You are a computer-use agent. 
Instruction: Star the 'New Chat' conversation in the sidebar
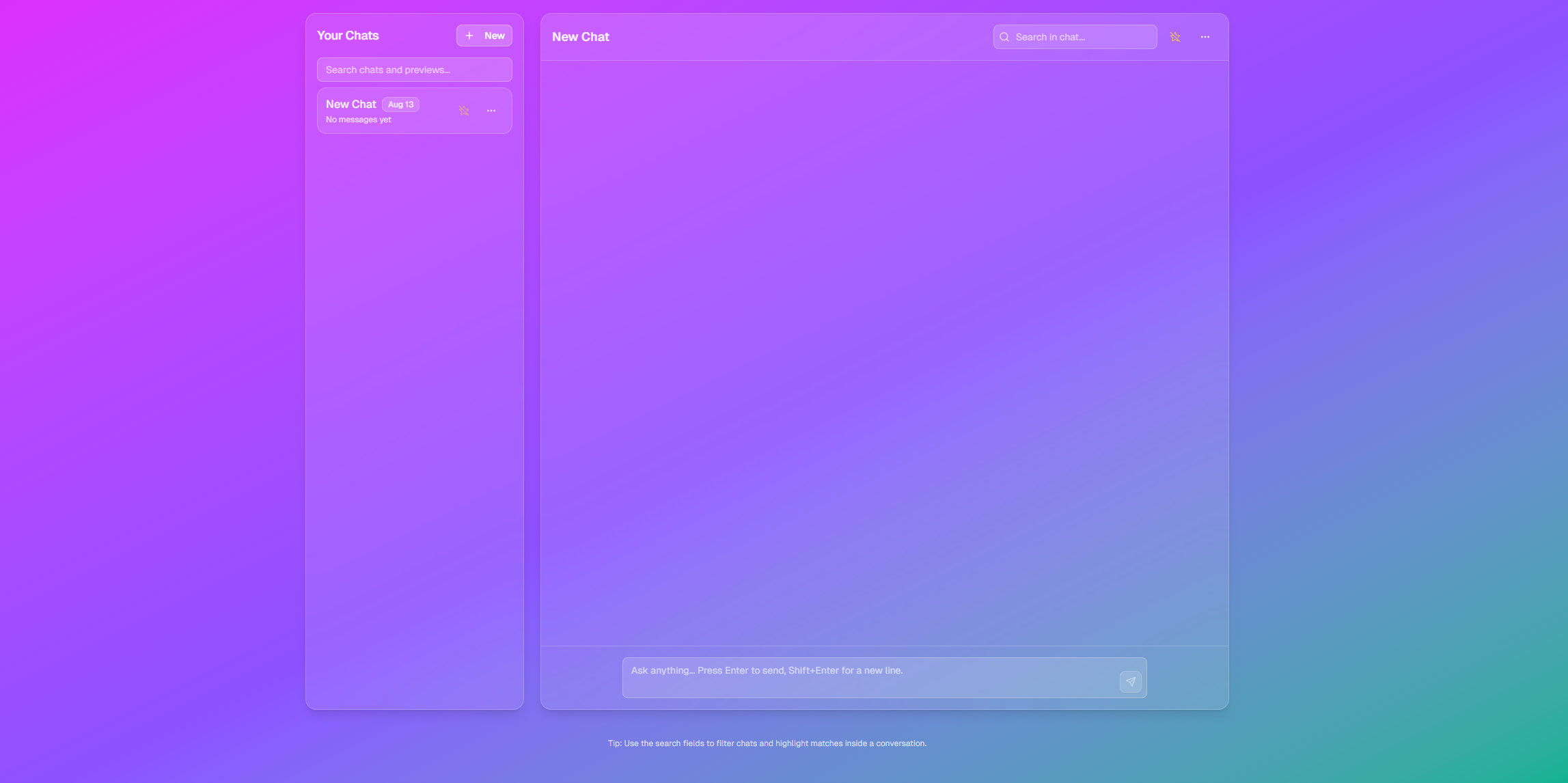click(464, 110)
